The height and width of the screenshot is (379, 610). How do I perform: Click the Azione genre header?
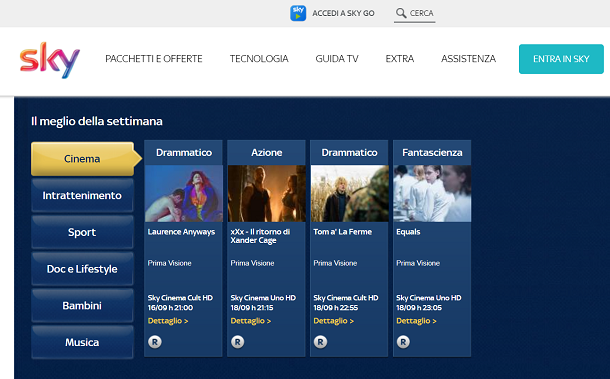[266, 153]
